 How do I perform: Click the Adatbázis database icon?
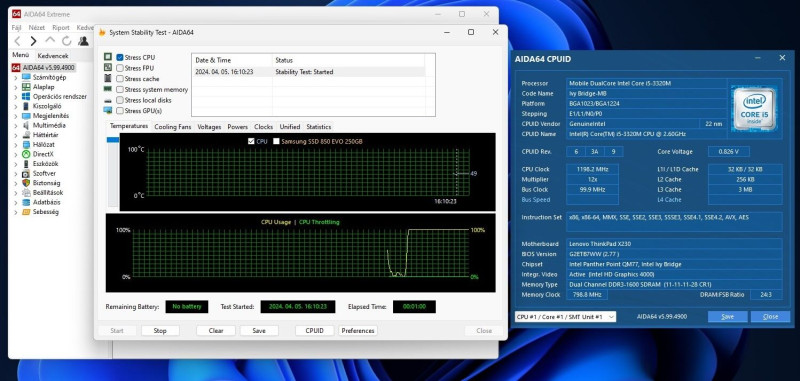[26, 202]
